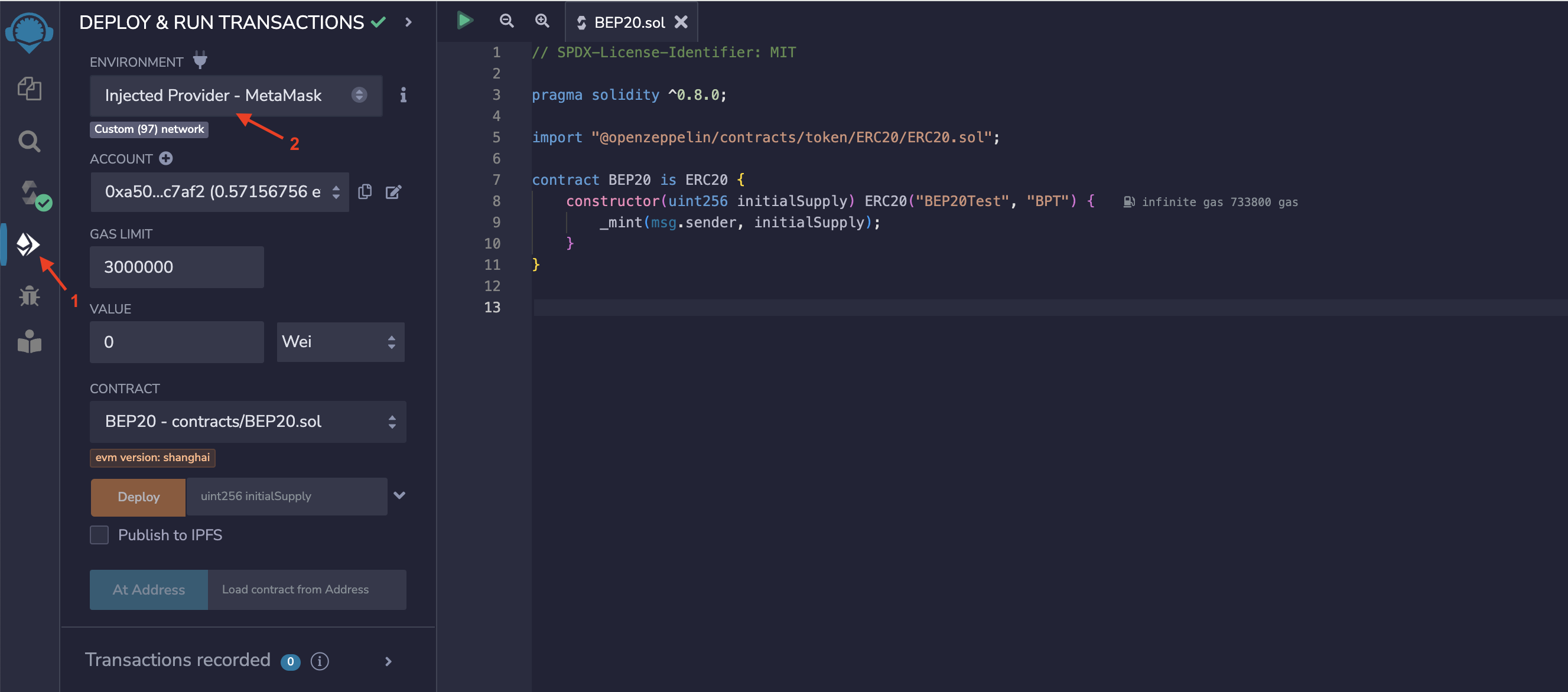
Task: Click the pragma solidity line
Action: click(629, 95)
